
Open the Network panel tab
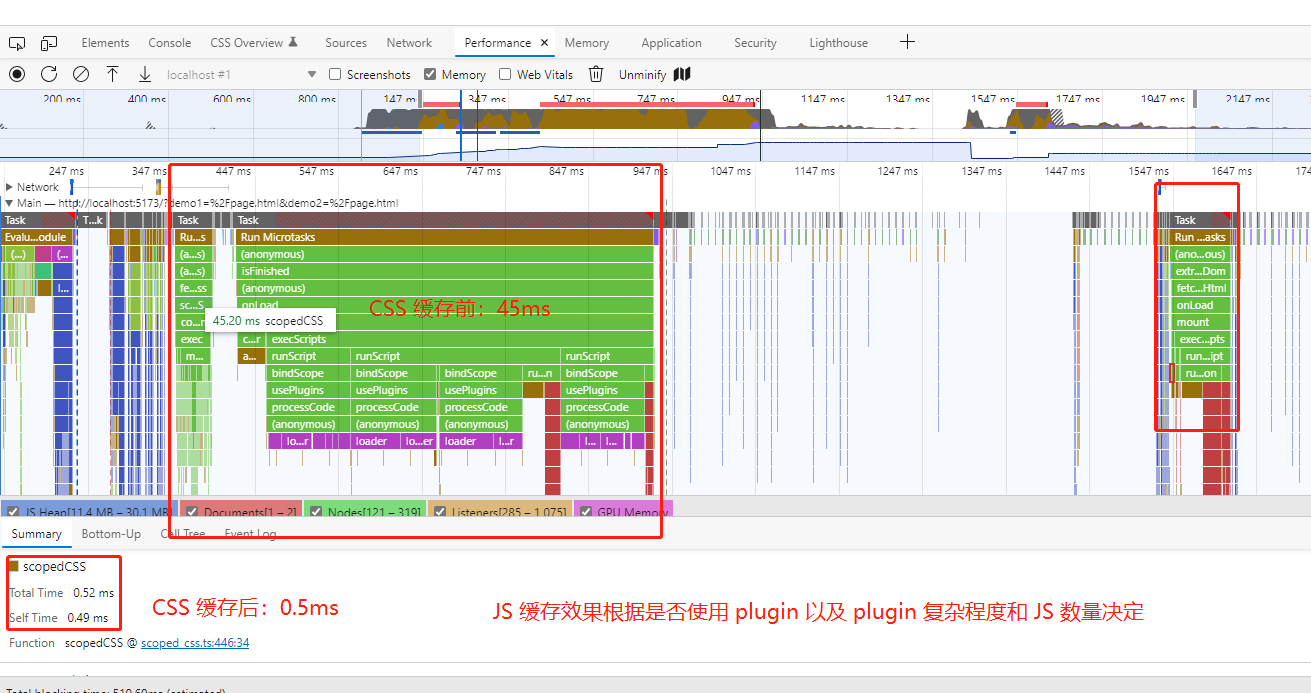pyautogui.click(x=409, y=43)
